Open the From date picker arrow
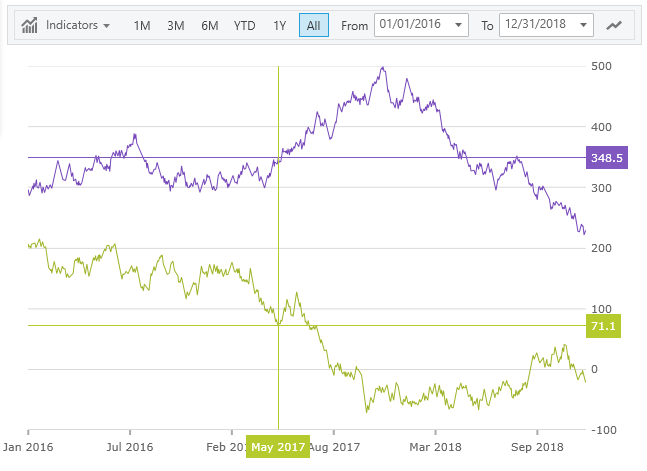The height and width of the screenshot is (471, 647). point(458,25)
